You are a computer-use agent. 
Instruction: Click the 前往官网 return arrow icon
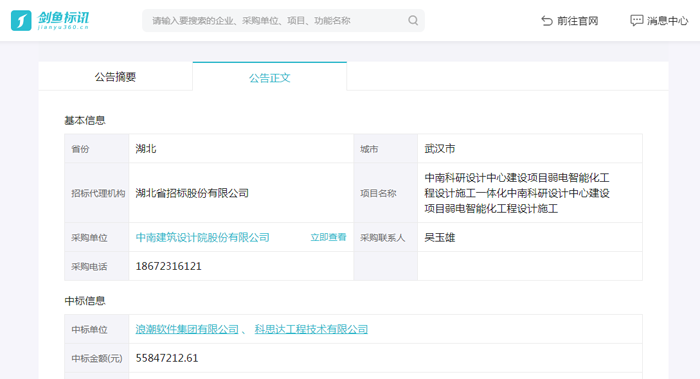point(547,21)
